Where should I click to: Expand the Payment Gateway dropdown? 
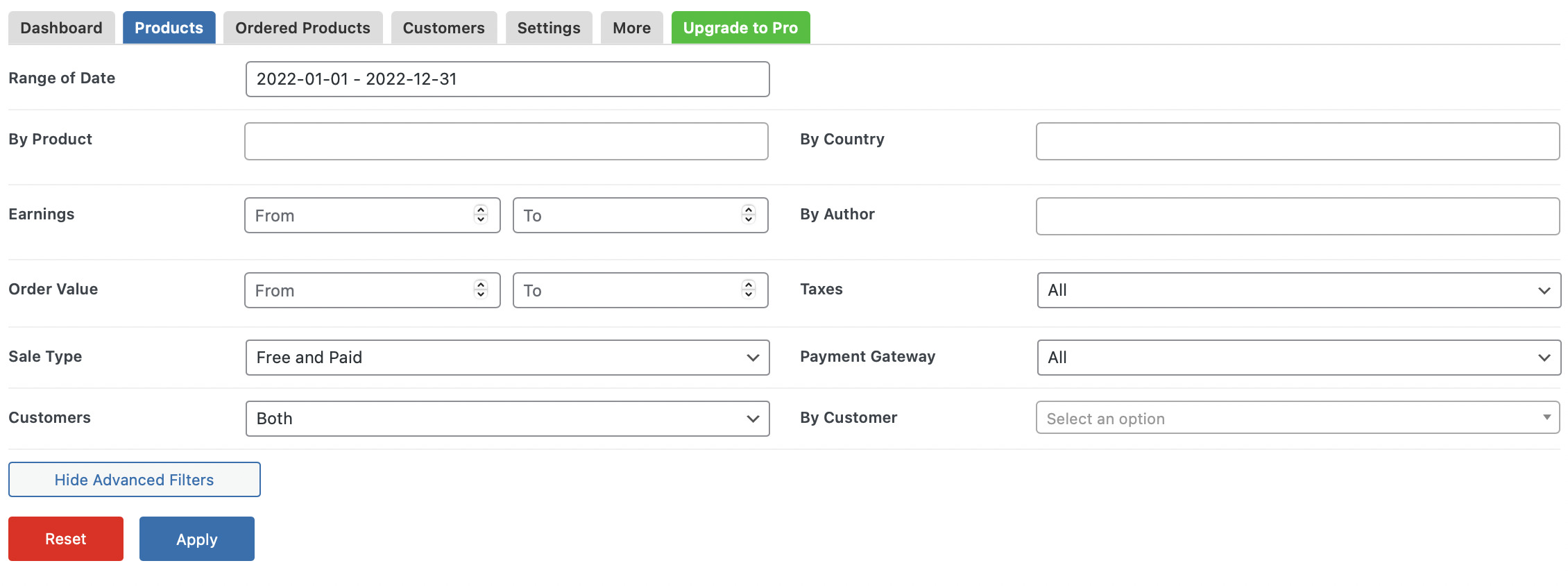click(x=1299, y=358)
